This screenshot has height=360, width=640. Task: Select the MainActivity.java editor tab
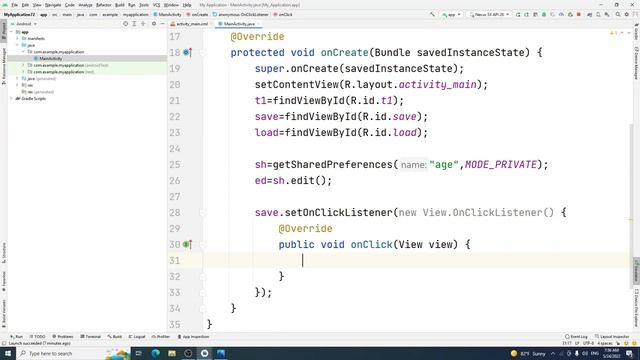point(239,24)
